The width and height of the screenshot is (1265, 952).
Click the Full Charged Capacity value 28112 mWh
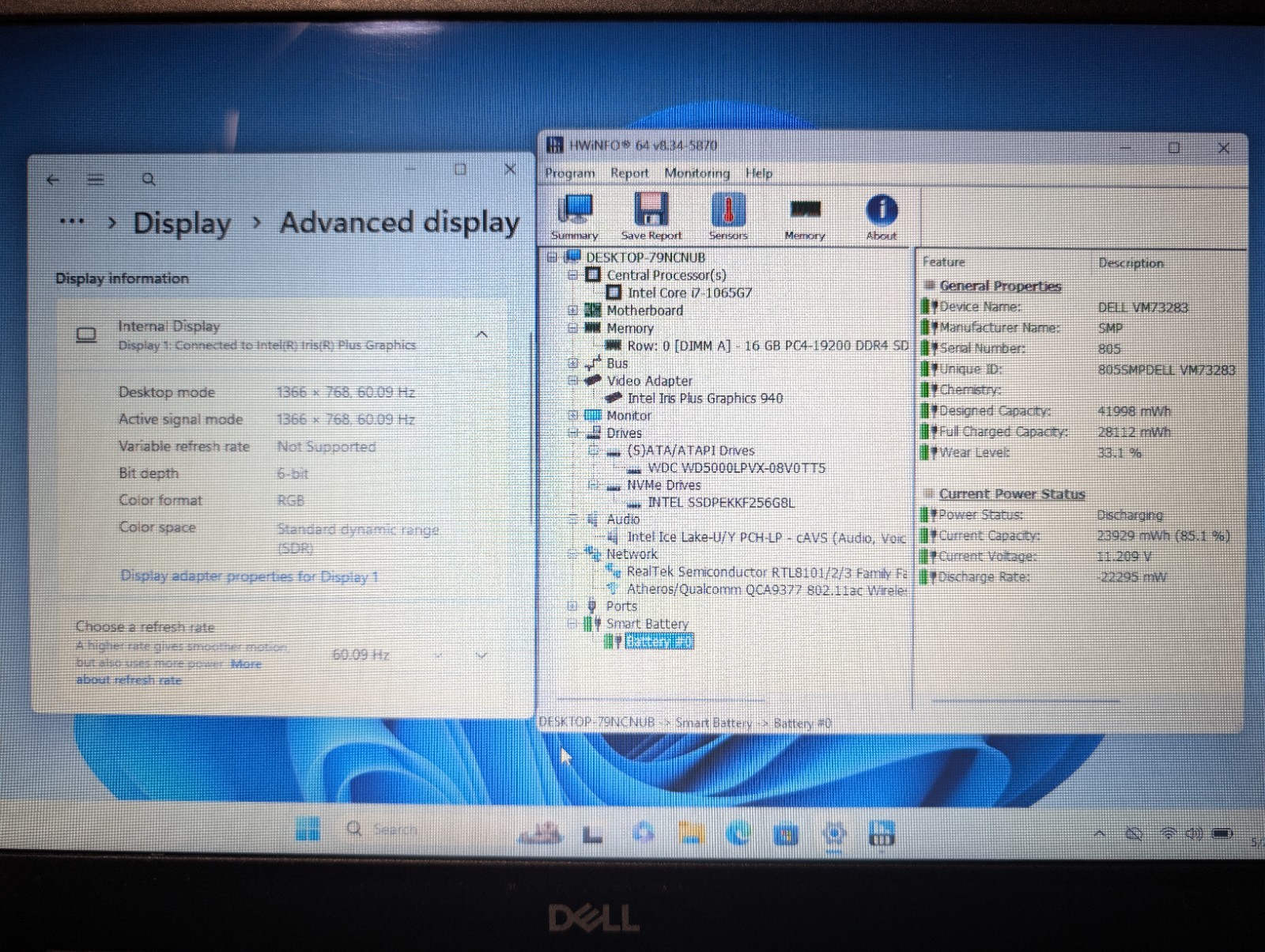coord(1134,432)
